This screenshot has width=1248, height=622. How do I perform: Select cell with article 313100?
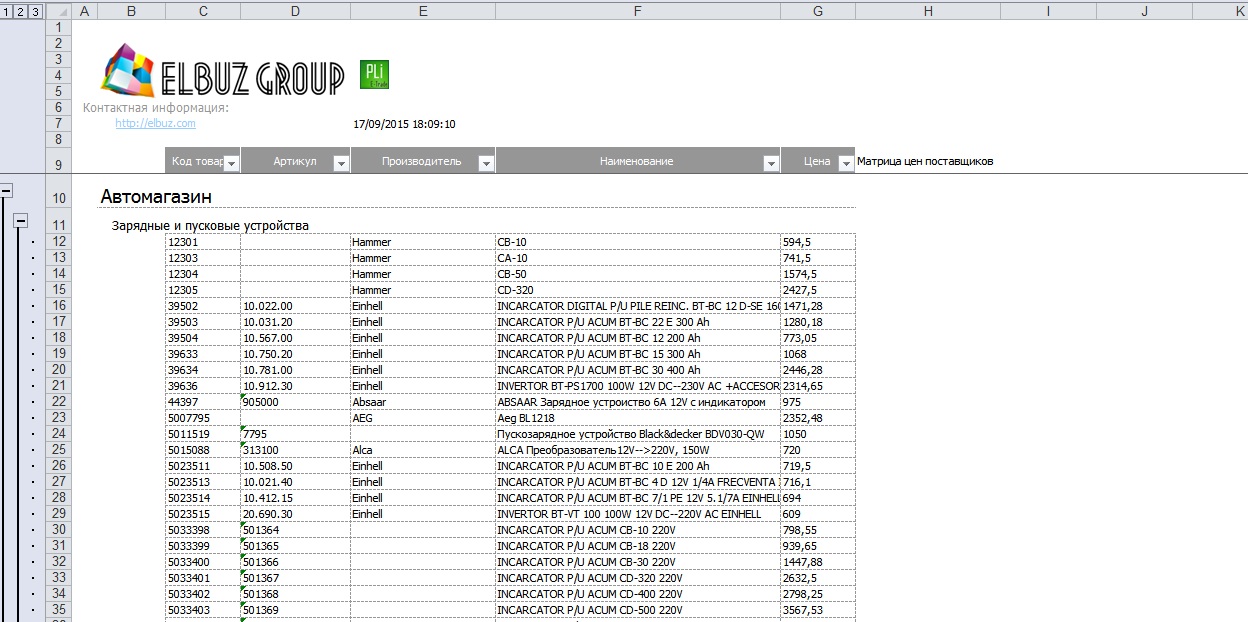point(295,450)
